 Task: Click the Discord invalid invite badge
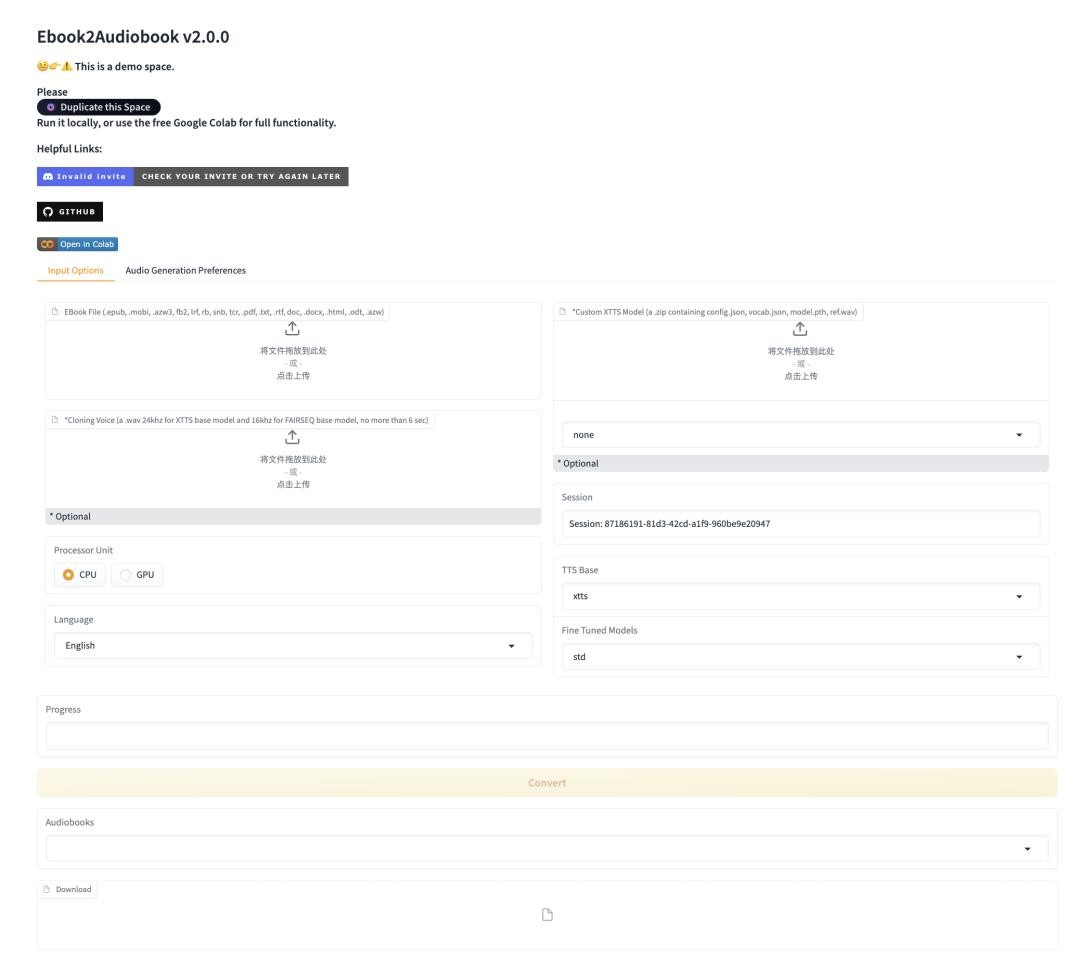point(192,177)
